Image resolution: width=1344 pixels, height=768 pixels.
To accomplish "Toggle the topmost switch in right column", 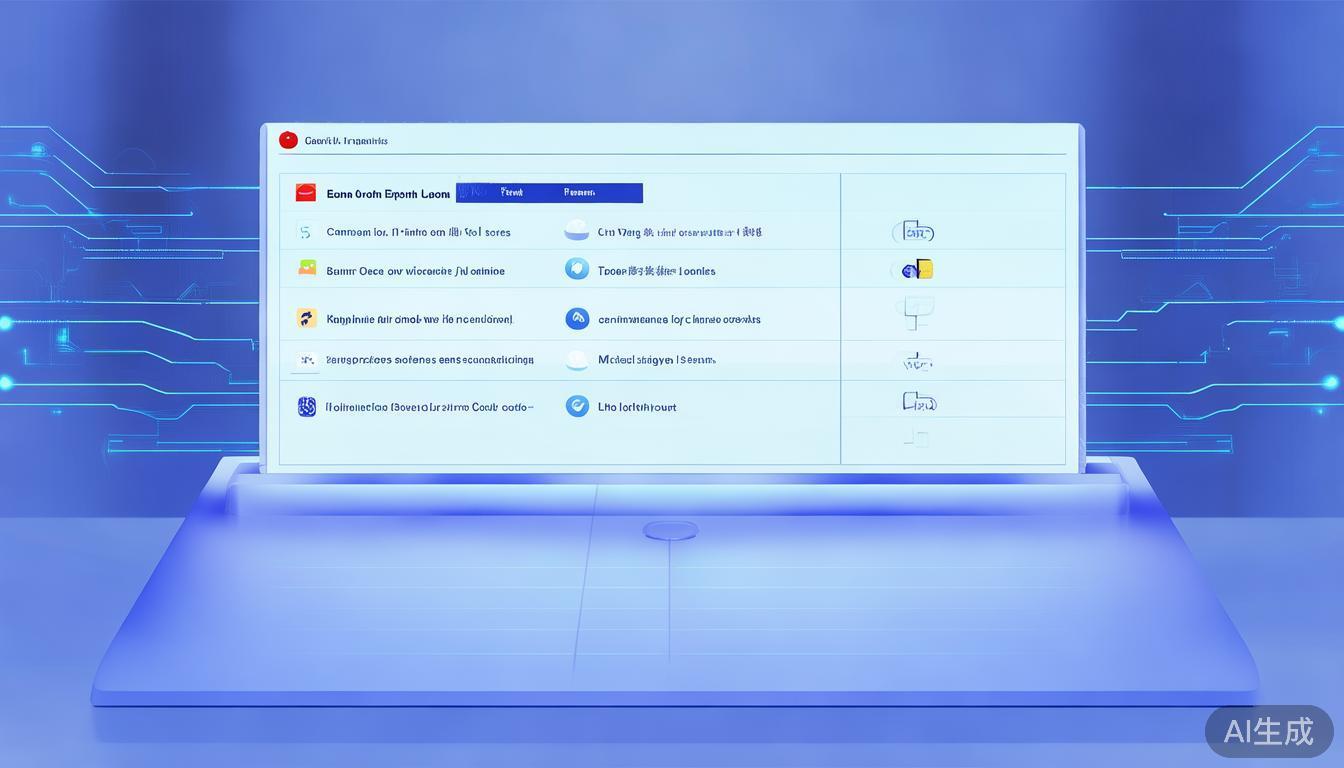I will point(913,232).
